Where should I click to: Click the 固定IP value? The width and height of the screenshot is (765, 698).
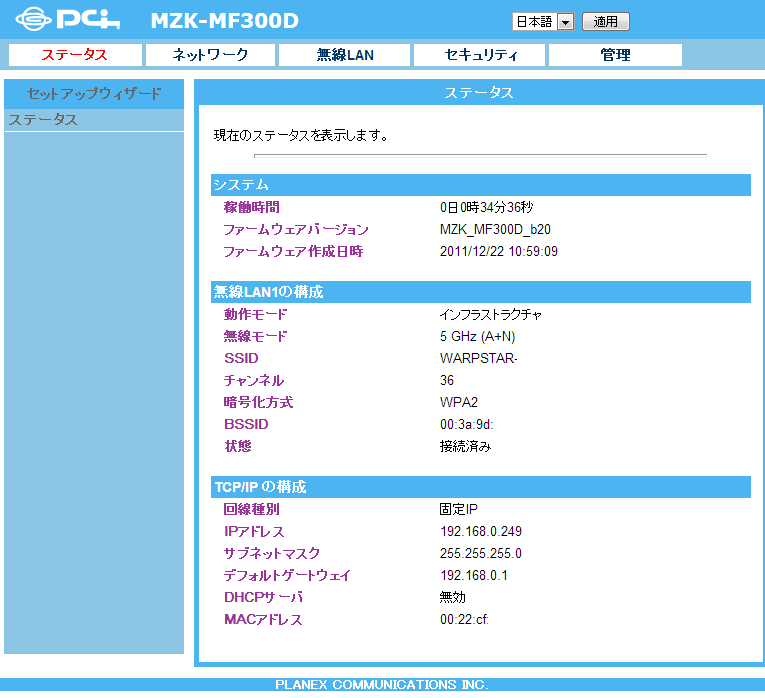click(458, 509)
